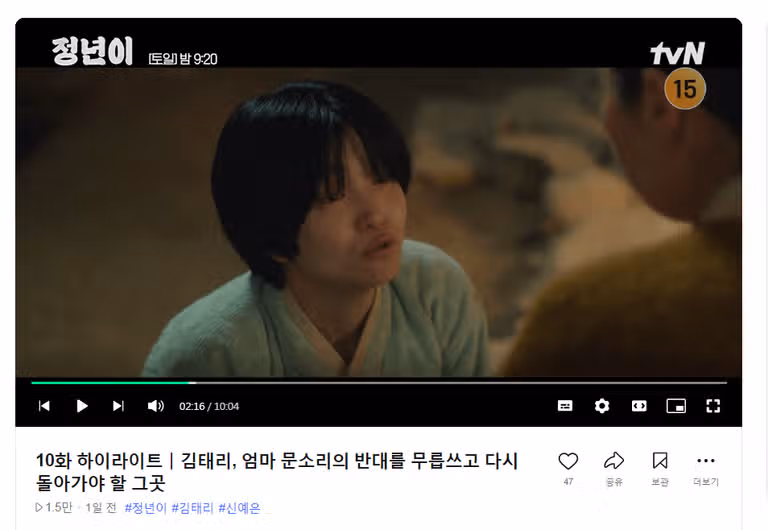
Task: Enable picture-in-picture mode
Action: pos(676,406)
